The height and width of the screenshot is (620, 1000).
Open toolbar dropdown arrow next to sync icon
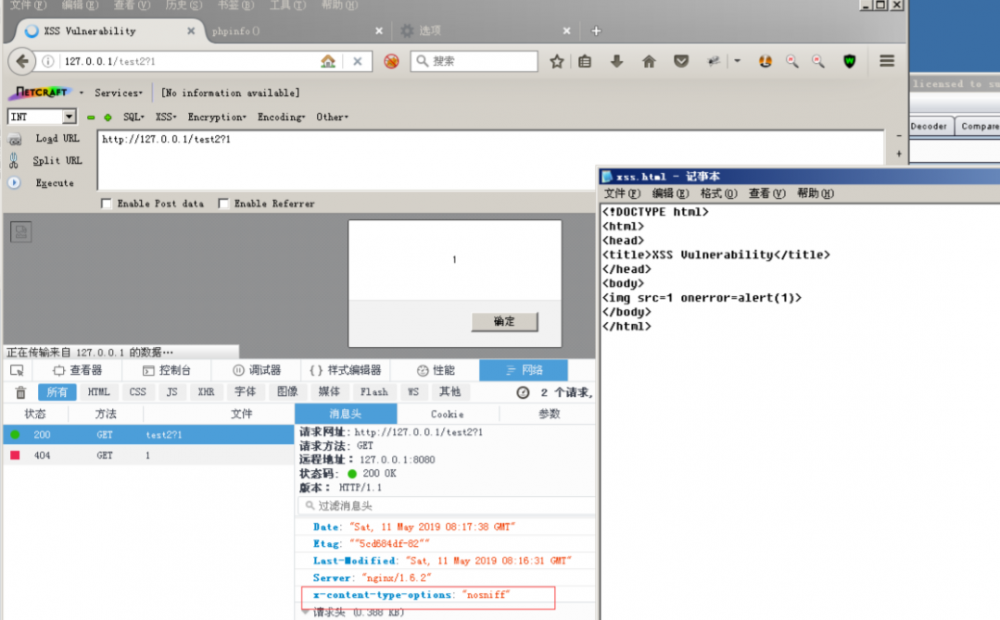click(737, 61)
